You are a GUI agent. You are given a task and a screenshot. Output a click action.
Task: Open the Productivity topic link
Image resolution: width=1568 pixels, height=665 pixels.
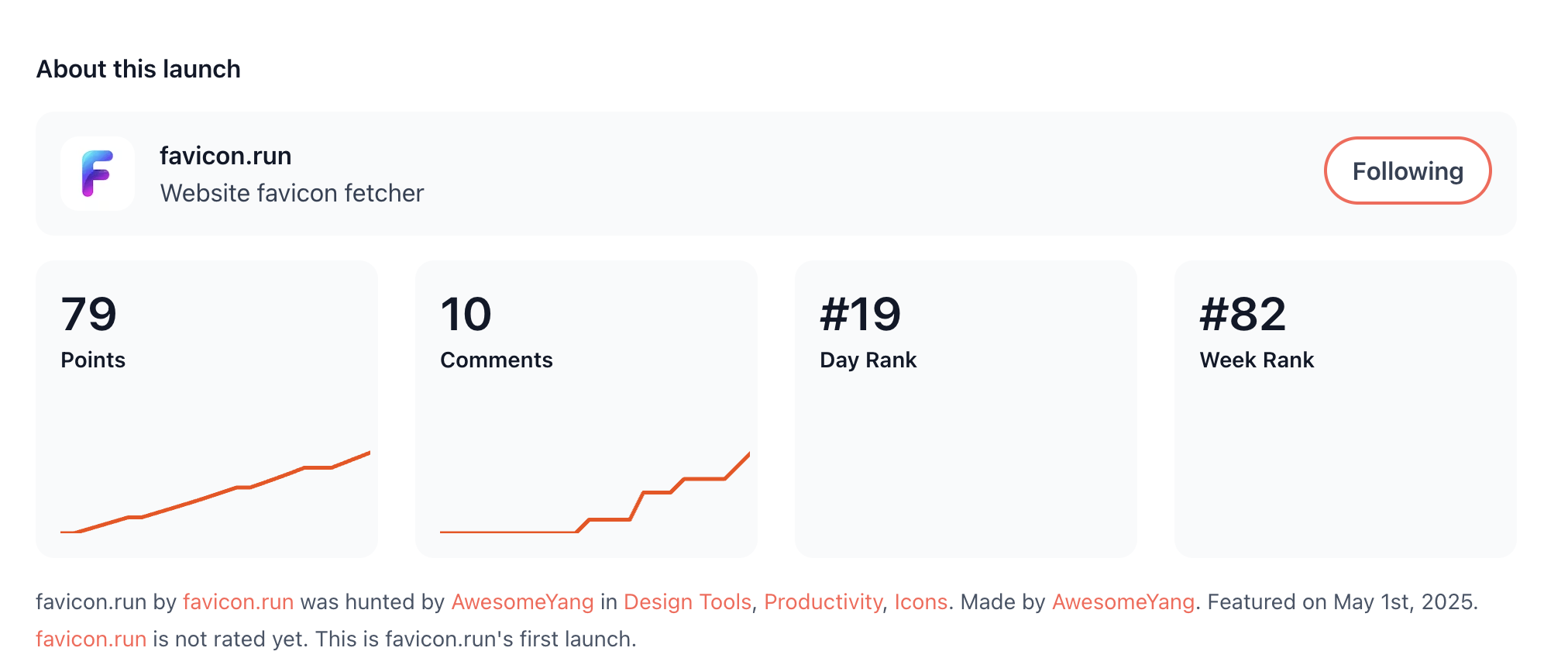(x=823, y=602)
